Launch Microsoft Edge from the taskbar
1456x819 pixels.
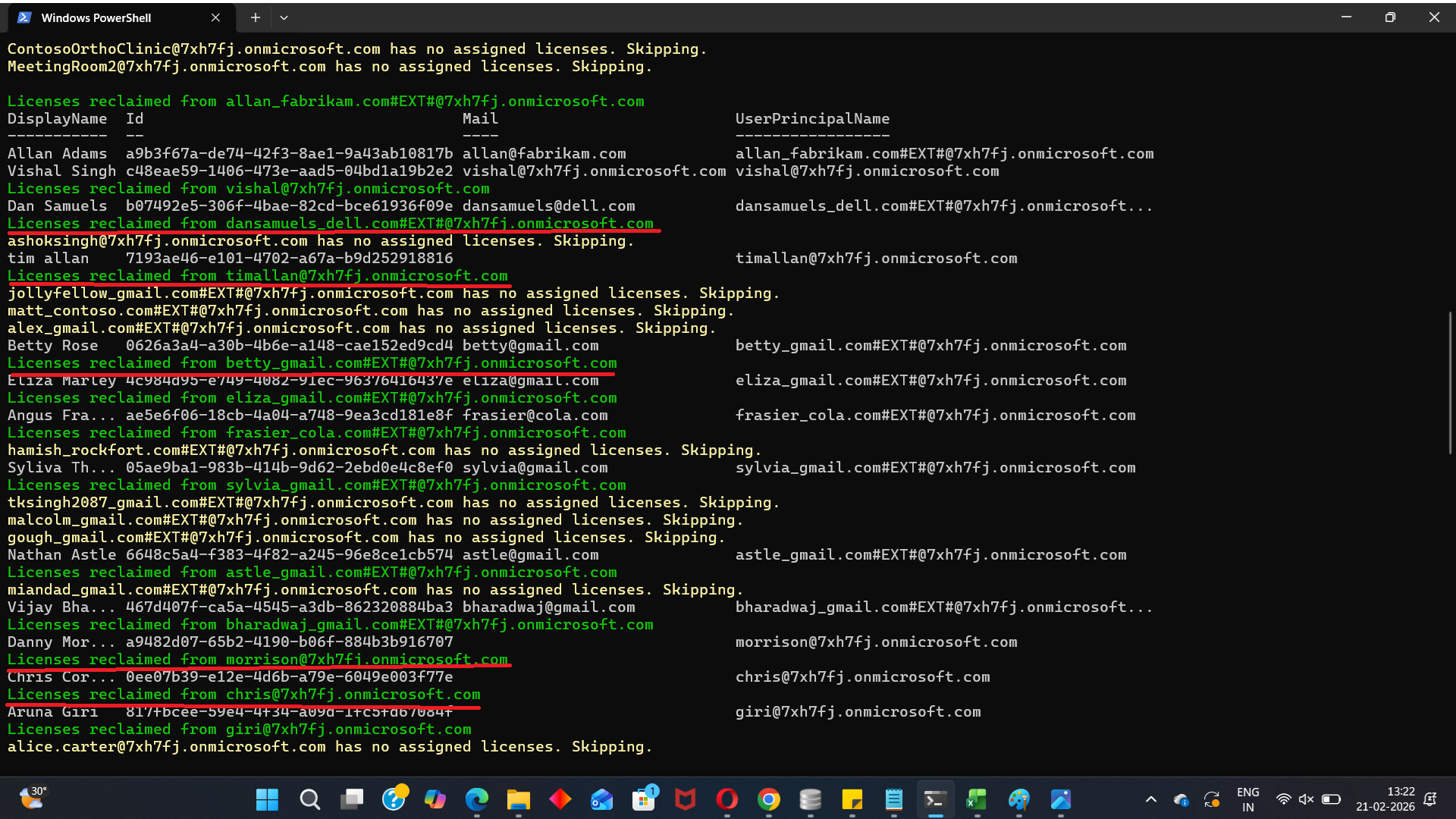pyautogui.click(x=477, y=799)
